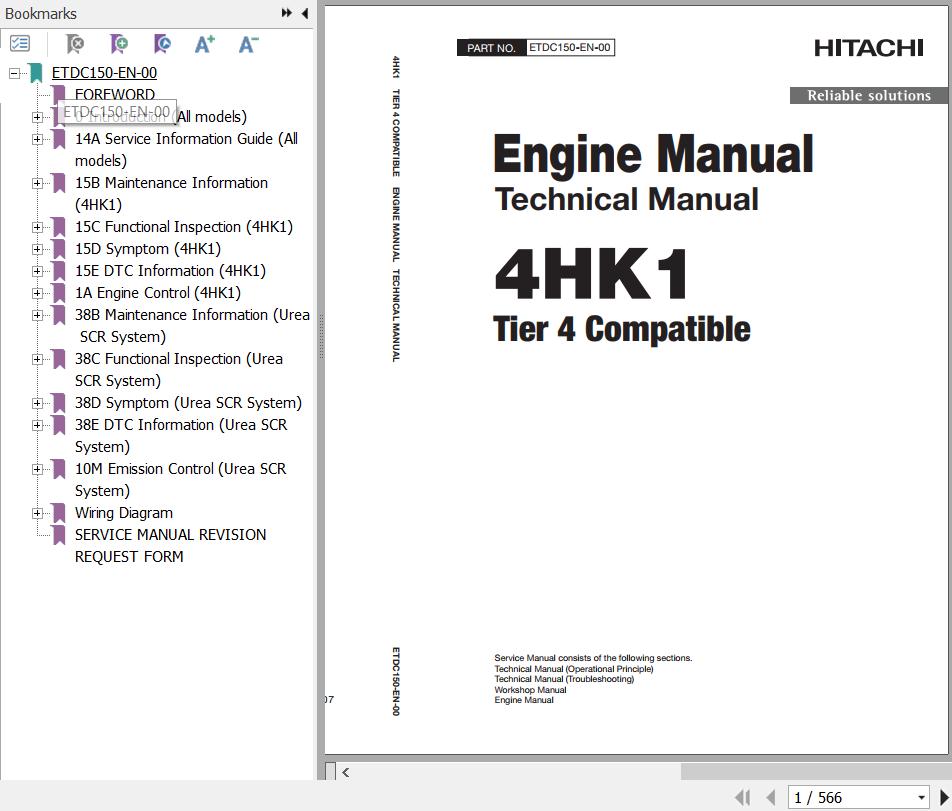Click the bookmark icon beside 10M Emission Control
The image size is (952, 811).
click(59, 469)
